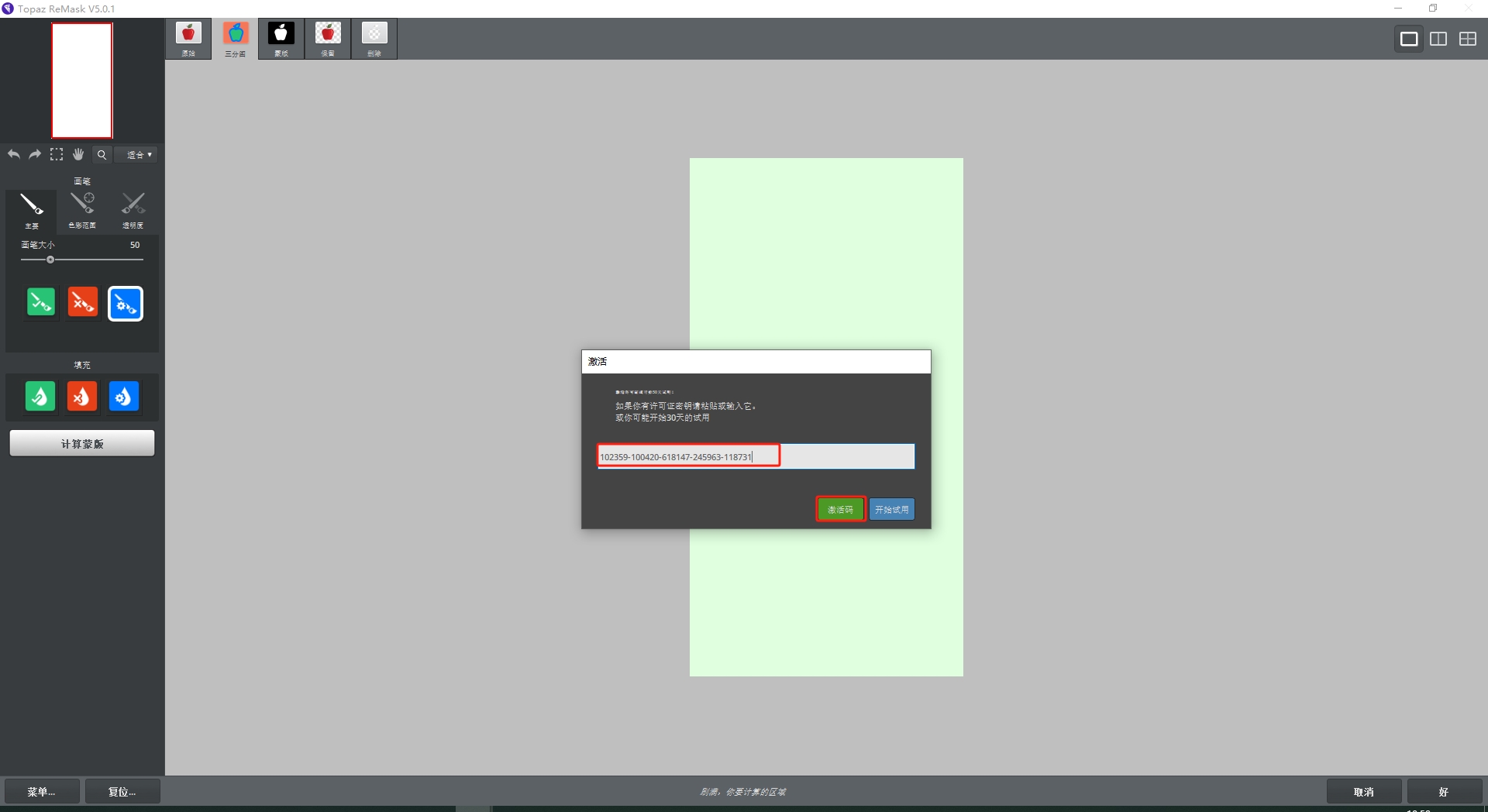Viewport: 1488px width, 812px height.
Task: Select the blue compute brush tool
Action: tap(125, 304)
